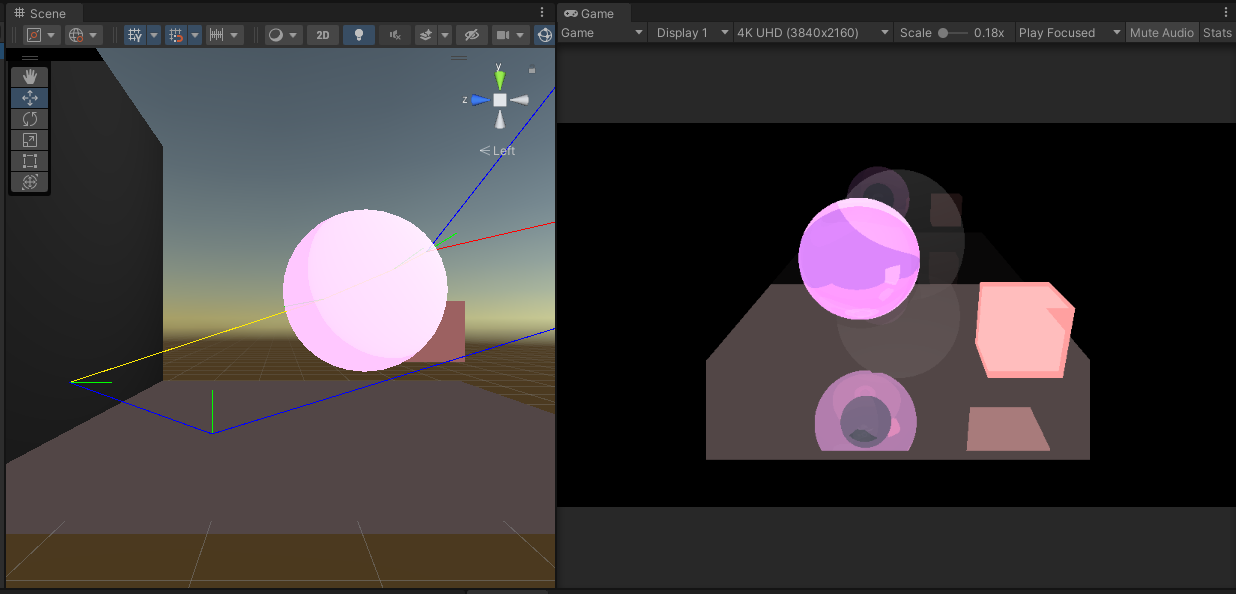The image size is (1236, 594).
Task: Pick the Scale tool
Action: click(30, 140)
